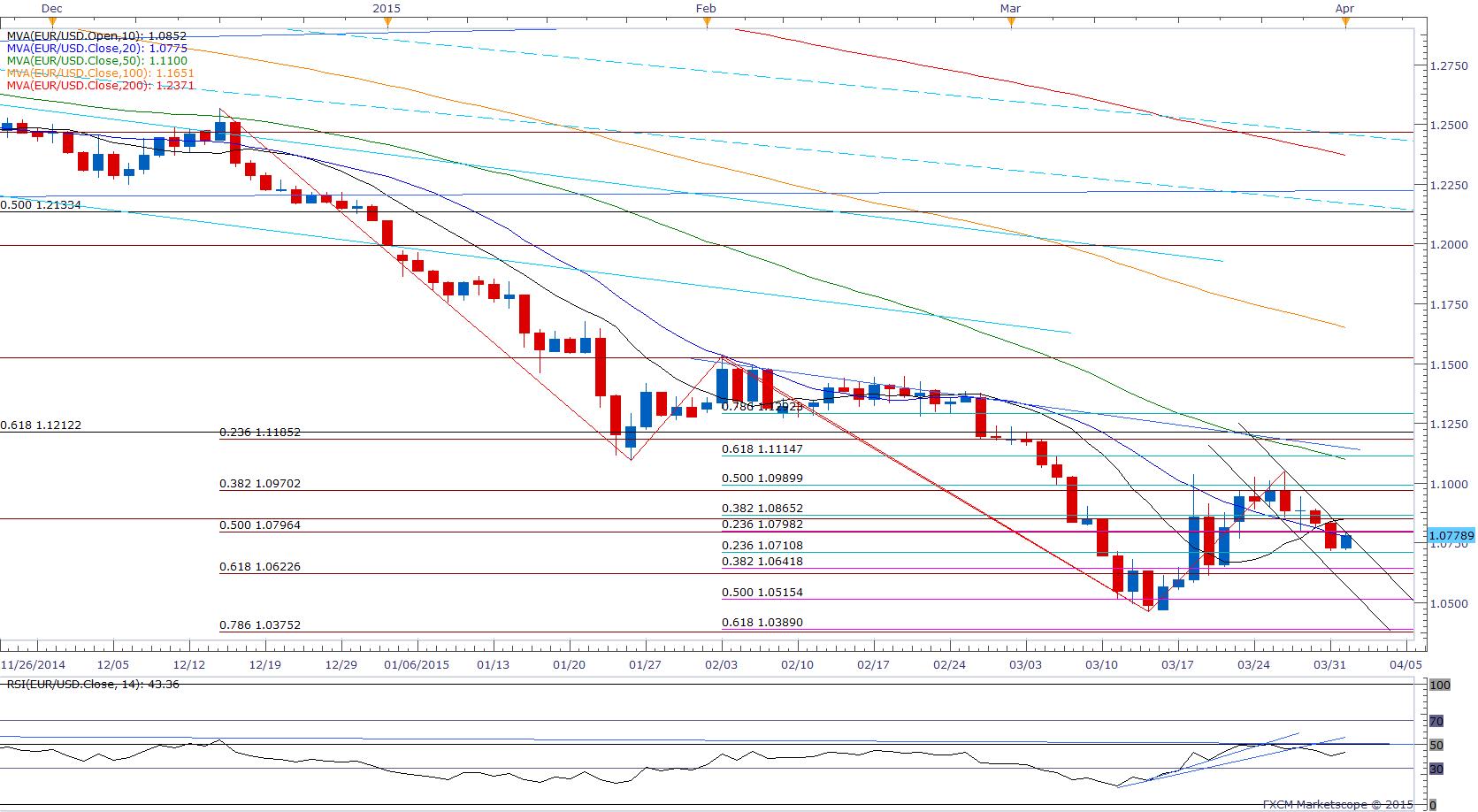This screenshot has width=1478, height=812.
Task: Select the 0.618 1.11147 Fibonacci label
Action: [762, 449]
